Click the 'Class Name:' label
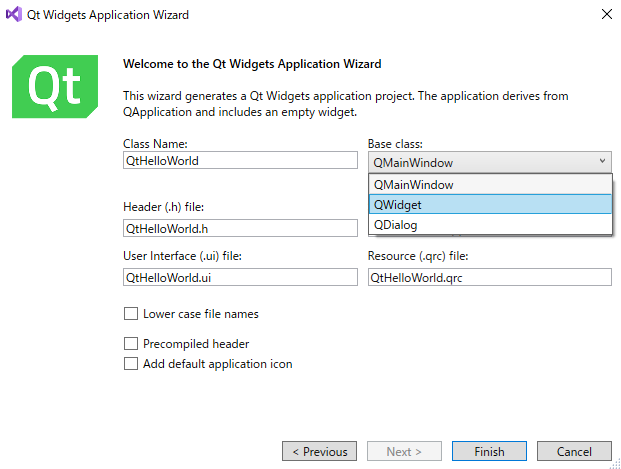 click(155, 144)
